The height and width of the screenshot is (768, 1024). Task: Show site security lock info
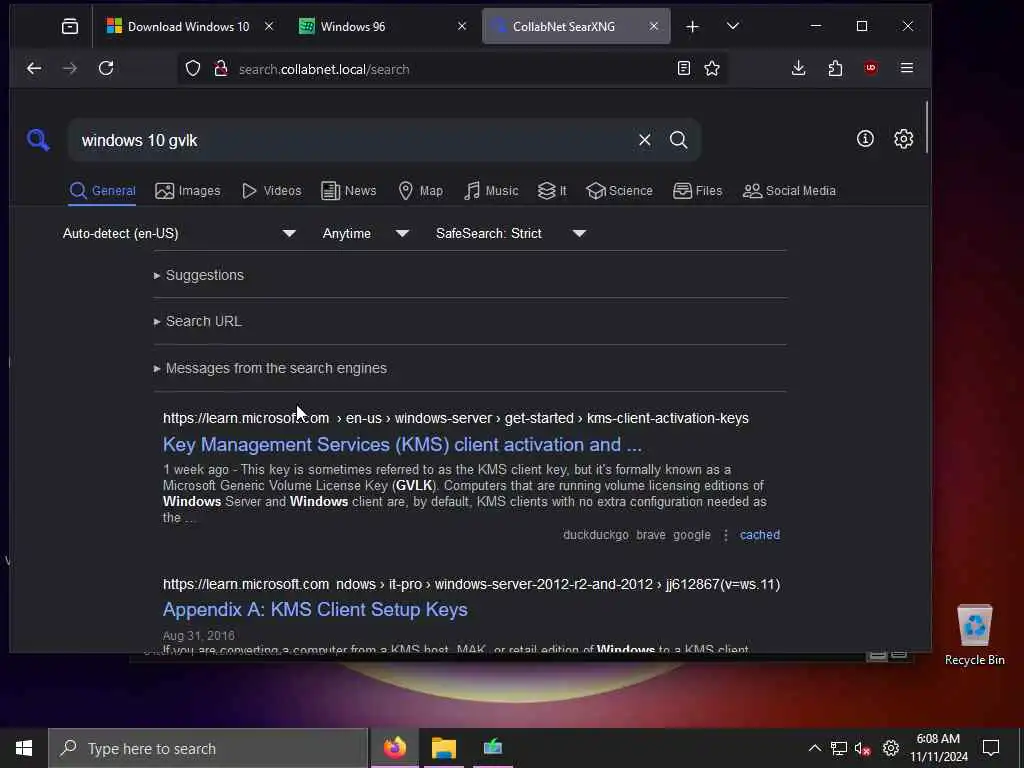(221, 69)
